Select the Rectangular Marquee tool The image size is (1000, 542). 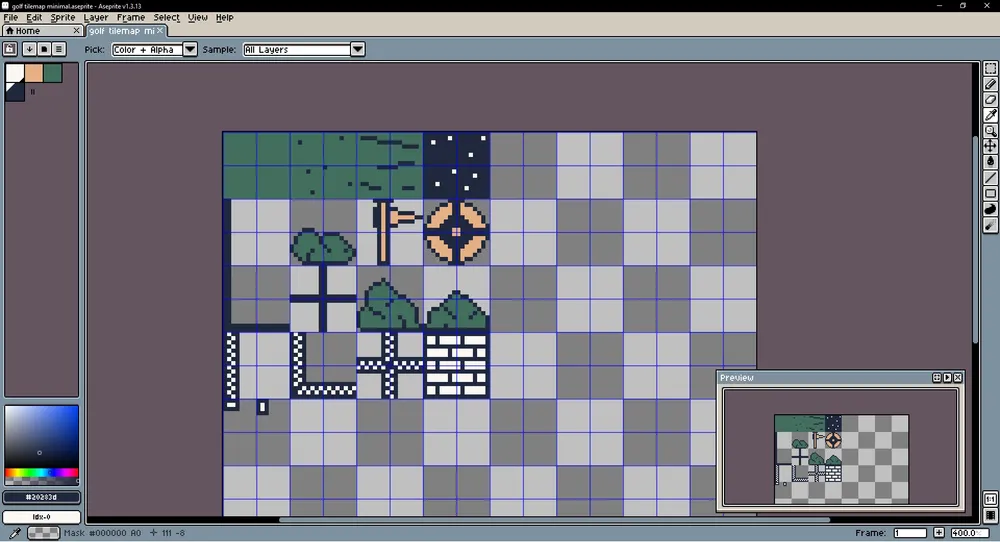pos(990,69)
